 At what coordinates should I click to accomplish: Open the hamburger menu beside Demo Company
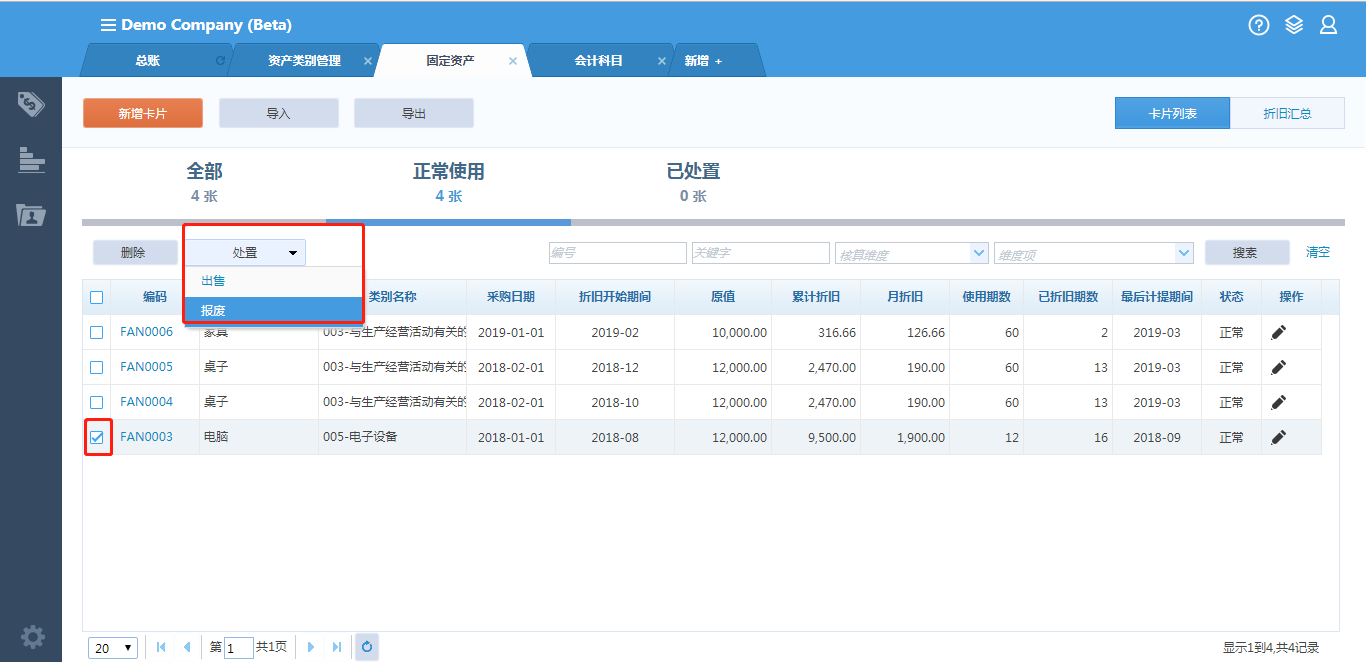[x=108, y=25]
